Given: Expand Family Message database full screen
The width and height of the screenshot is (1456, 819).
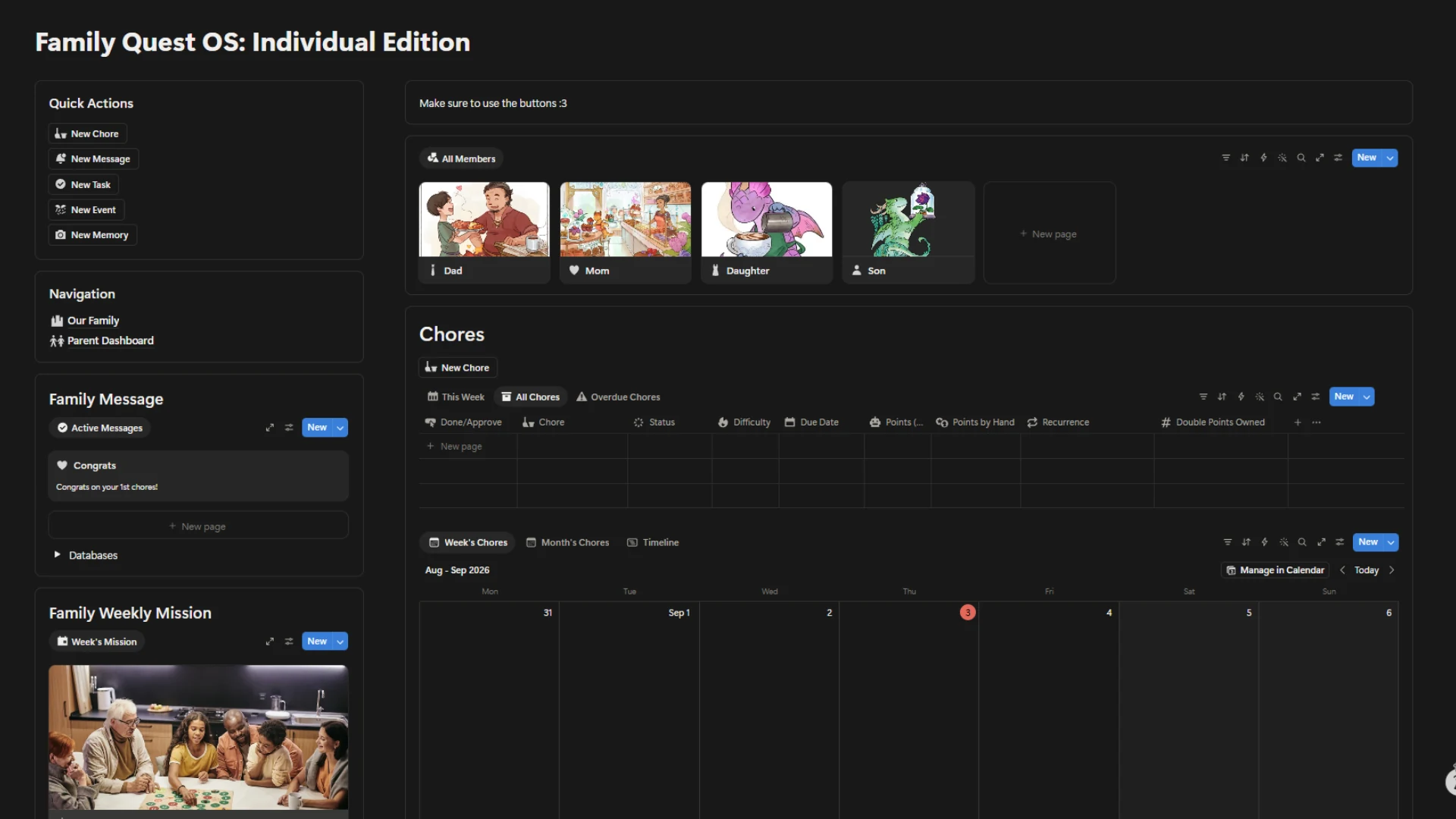Looking at the screenshot, I should [269, 428].
